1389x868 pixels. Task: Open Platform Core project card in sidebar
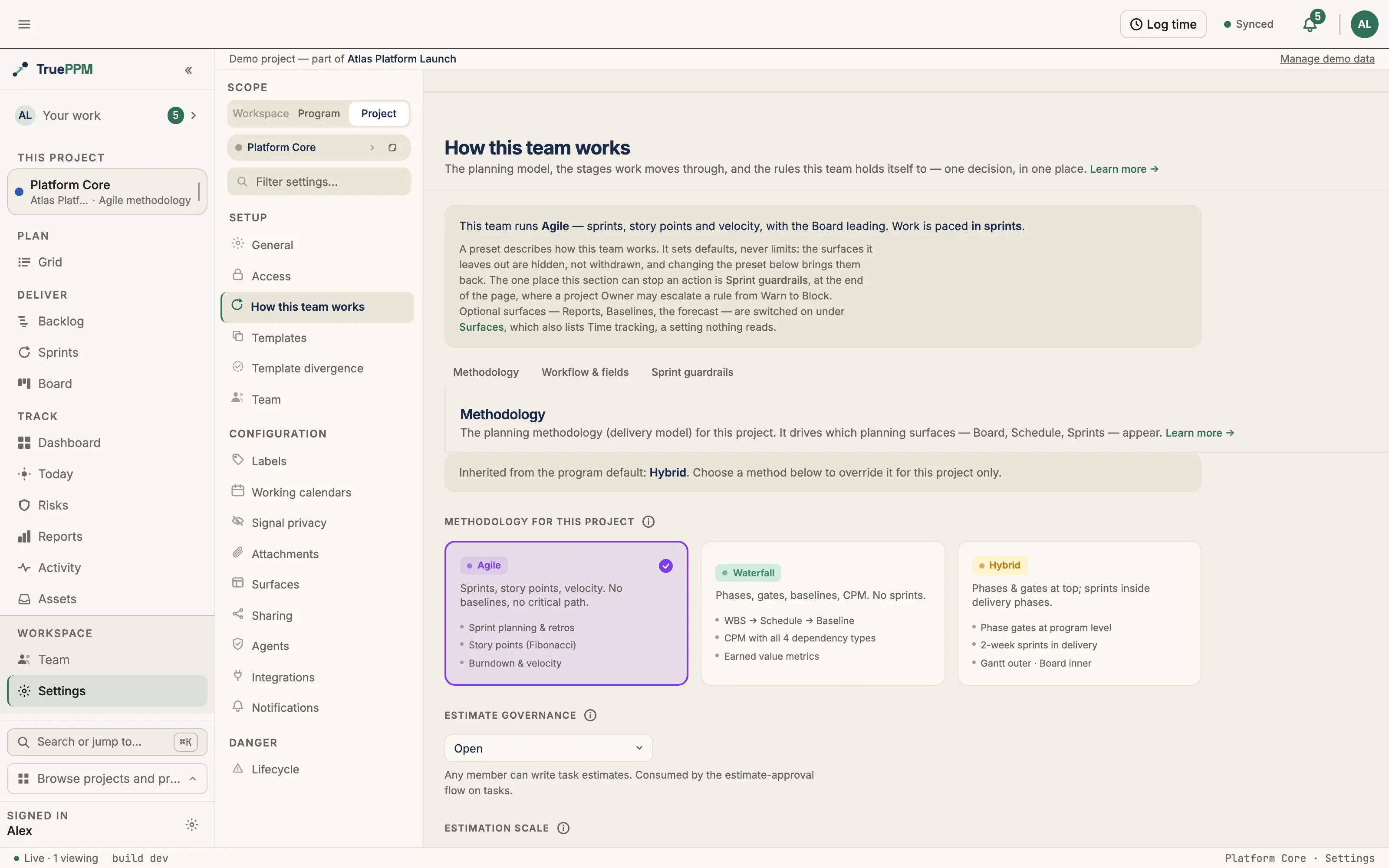(x=107, y=192)
